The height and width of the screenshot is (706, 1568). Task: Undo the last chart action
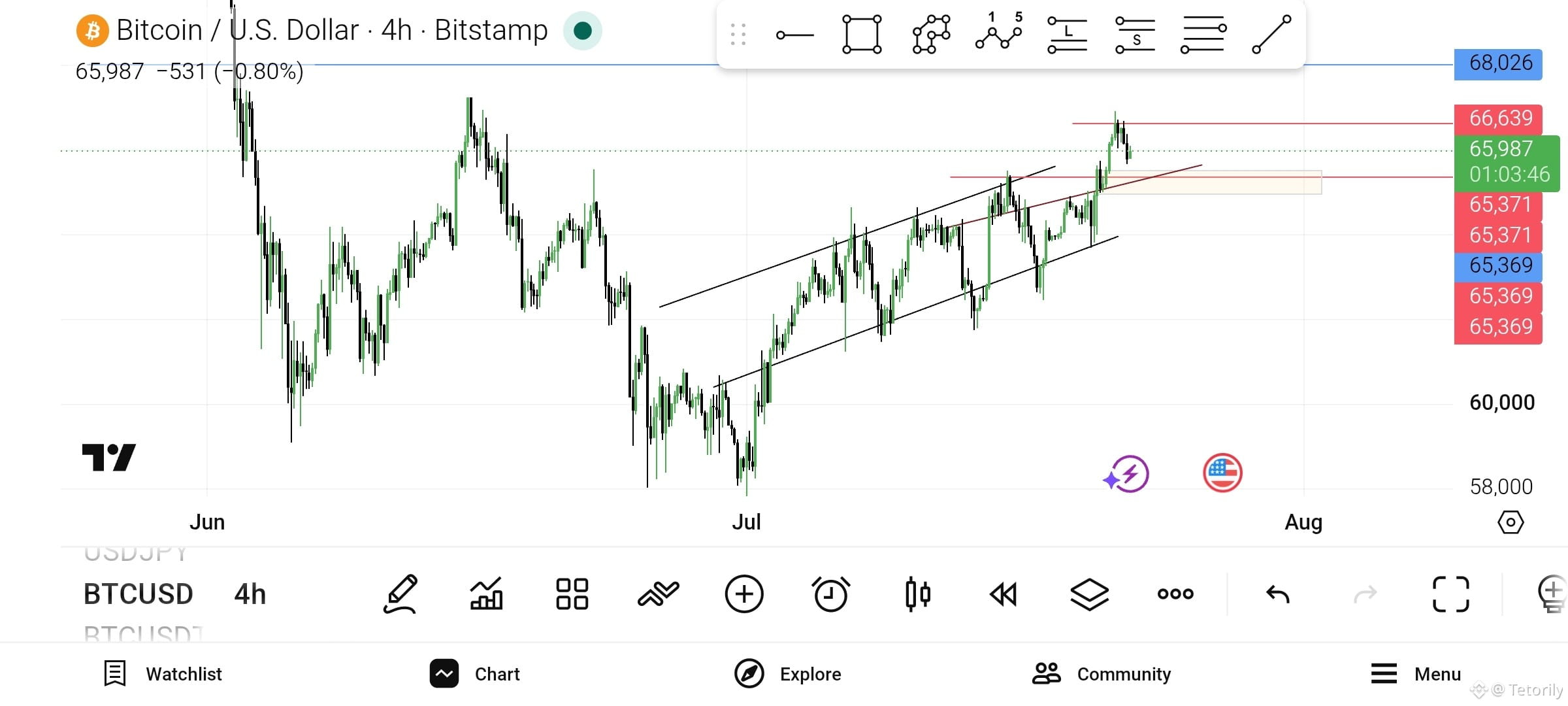click(x=1278, y=594)
